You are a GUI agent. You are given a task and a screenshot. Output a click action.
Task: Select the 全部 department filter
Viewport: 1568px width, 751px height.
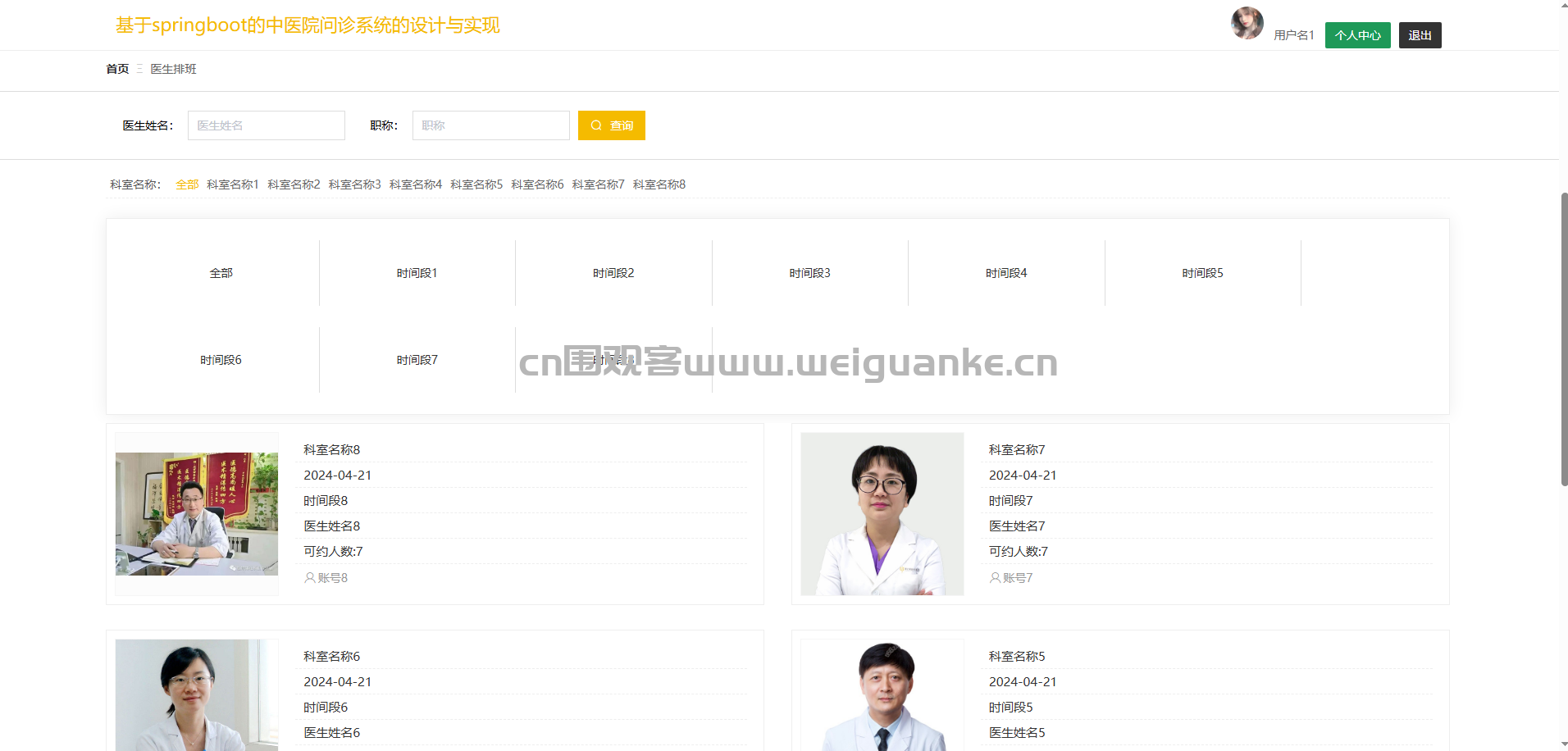(x=187, y=184)
